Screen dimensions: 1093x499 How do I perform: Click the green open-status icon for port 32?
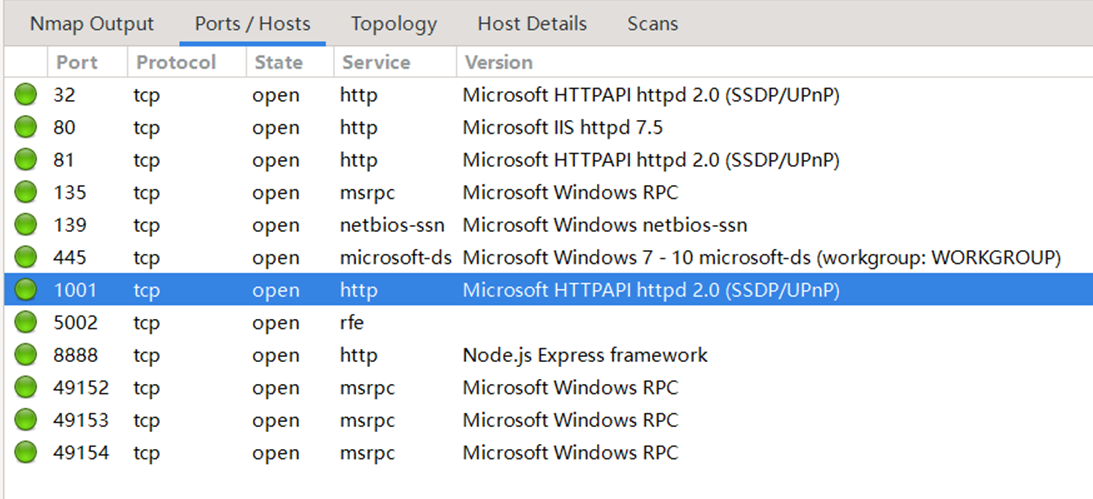click(25, 96)
